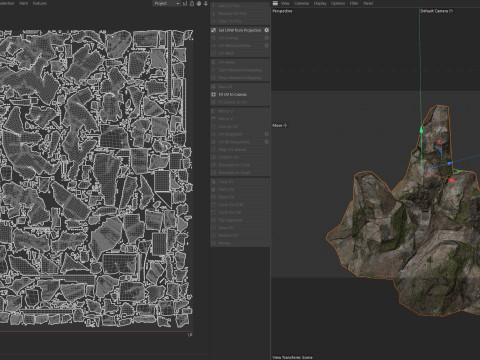Click the lock icon in texture view toolbar
Viewport: 480px width, 360px height.
coord(192,3)
